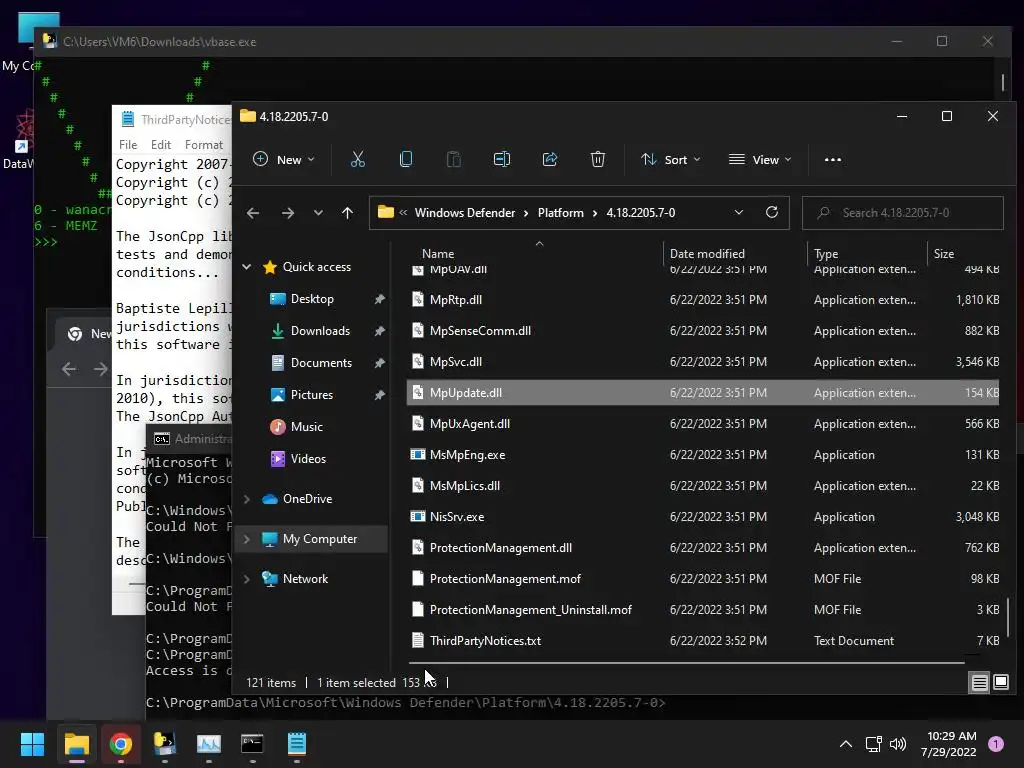
Task: Click the clock showing 10:29 AM
Action: coord(951,736)
